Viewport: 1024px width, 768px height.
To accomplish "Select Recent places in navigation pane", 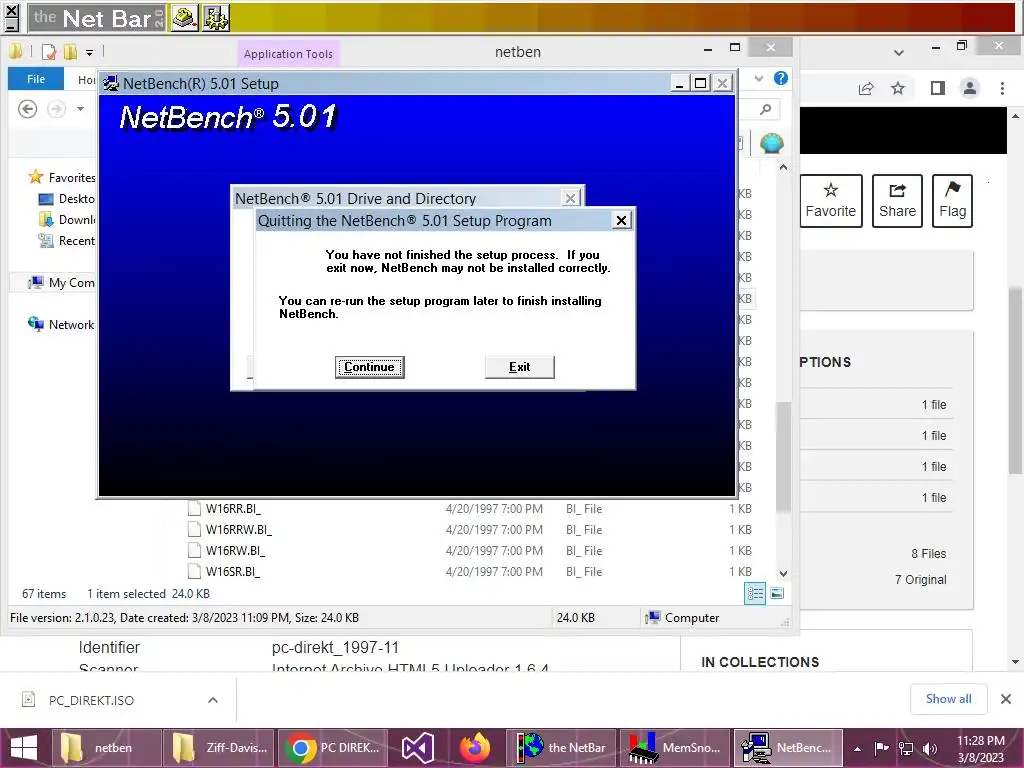I will (67, 240).
